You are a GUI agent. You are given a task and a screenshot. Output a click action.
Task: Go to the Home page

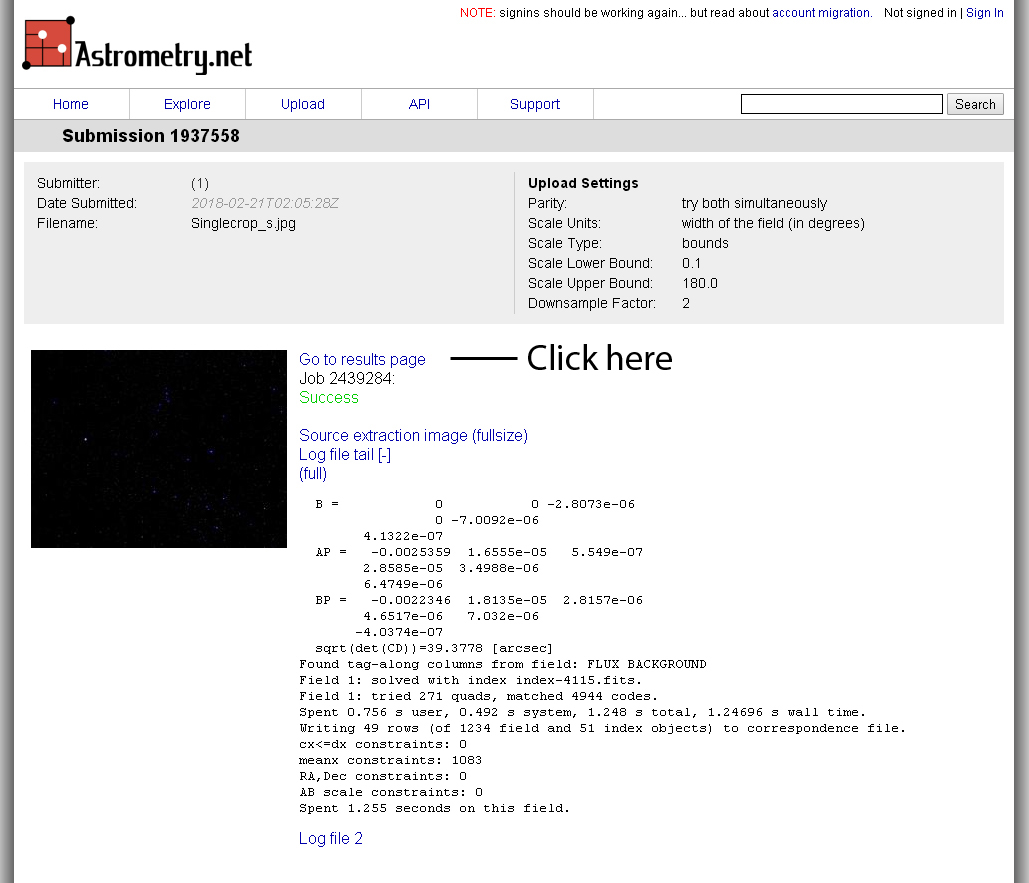(x=71, y=104)
